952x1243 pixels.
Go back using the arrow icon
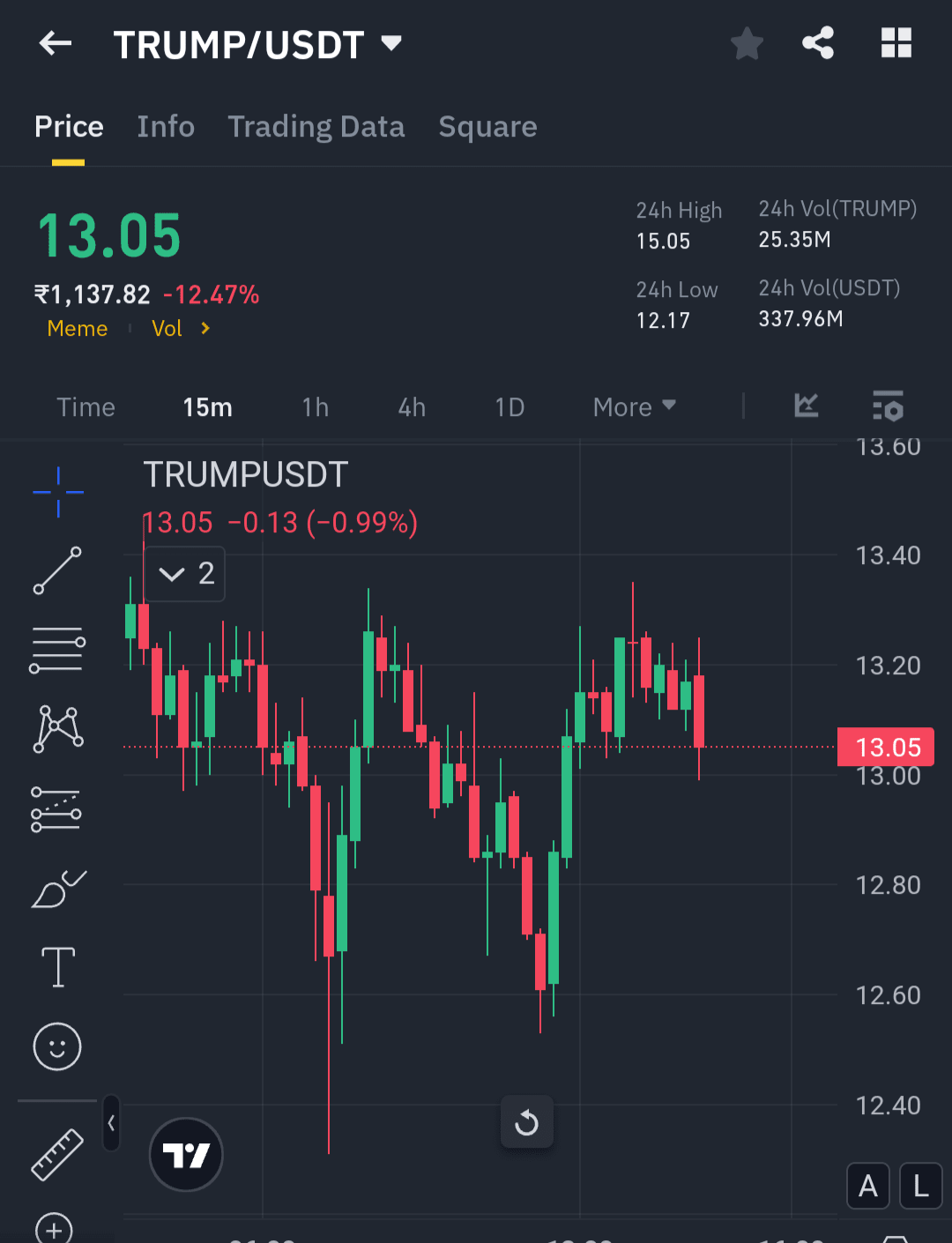(x=56, y=43)
